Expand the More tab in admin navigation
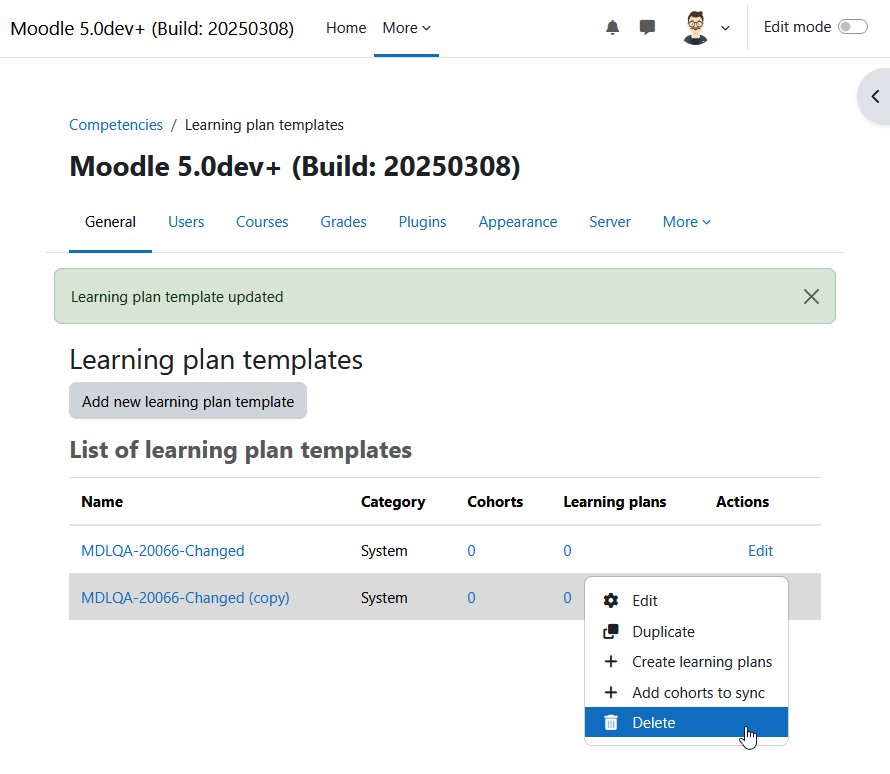This screenshot has height=774, width=890. 686,222
